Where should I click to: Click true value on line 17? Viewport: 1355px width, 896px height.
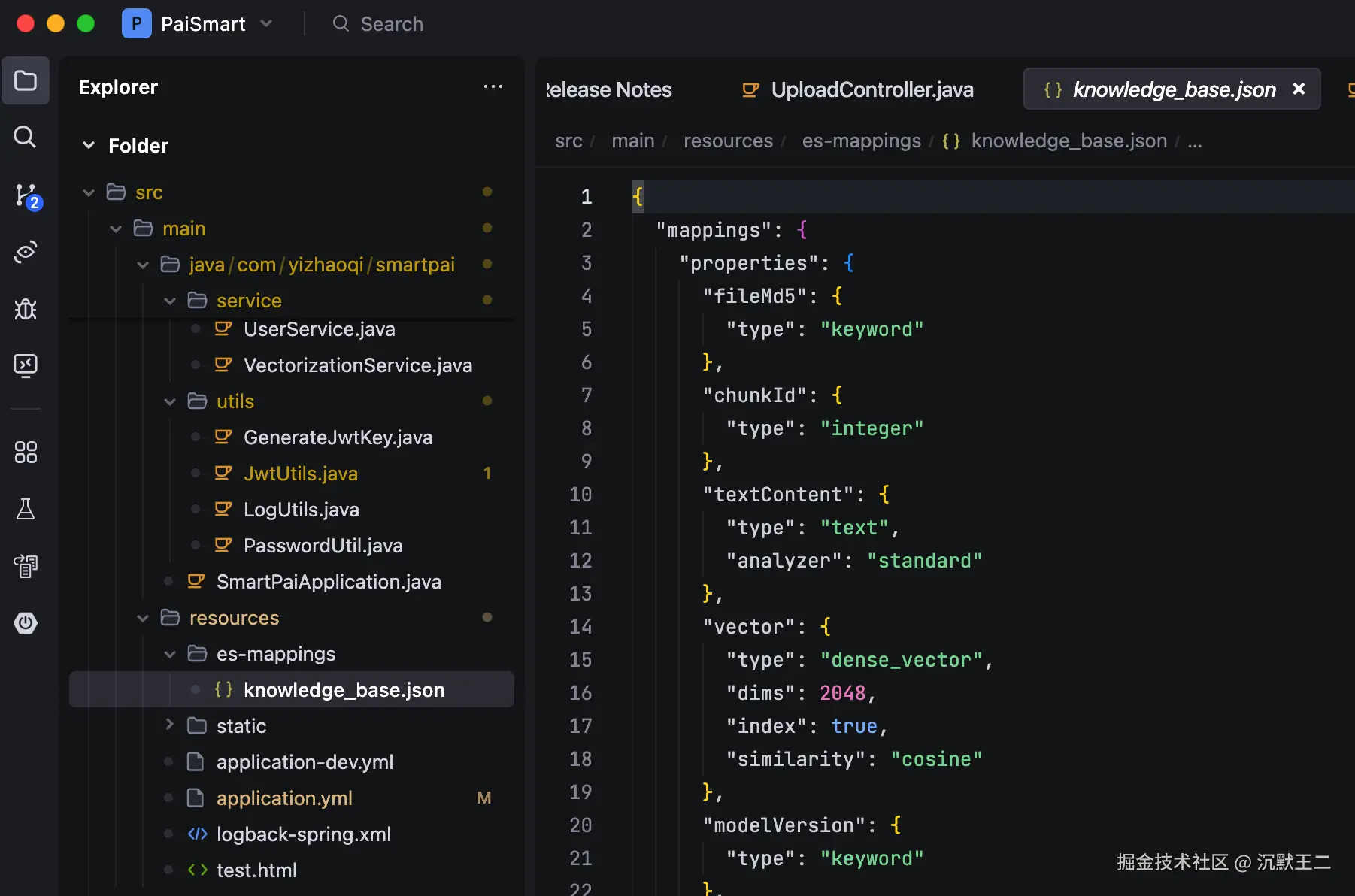[x=854, y=726]
